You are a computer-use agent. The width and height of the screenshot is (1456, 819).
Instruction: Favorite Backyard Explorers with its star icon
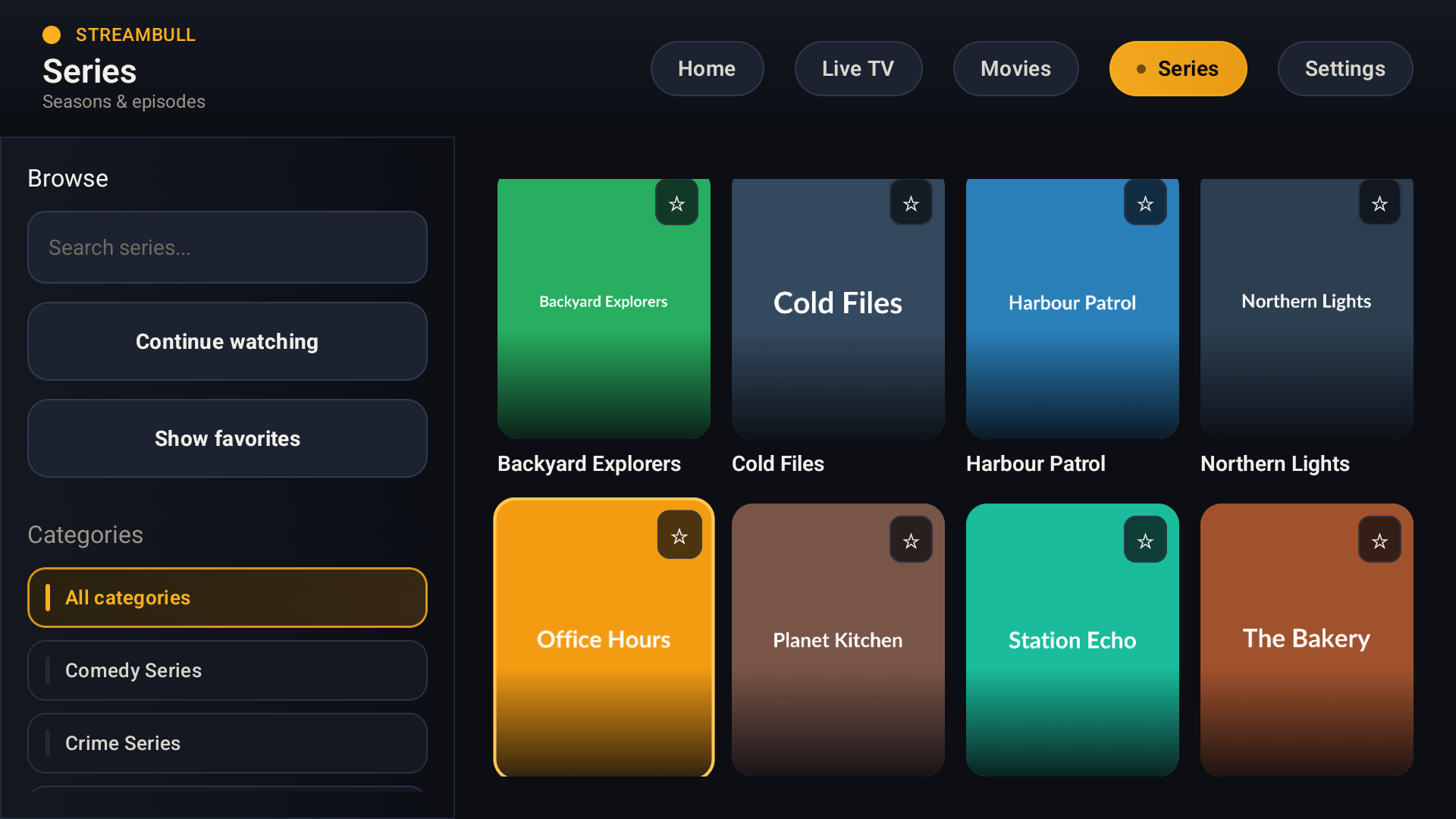point(676,203)
